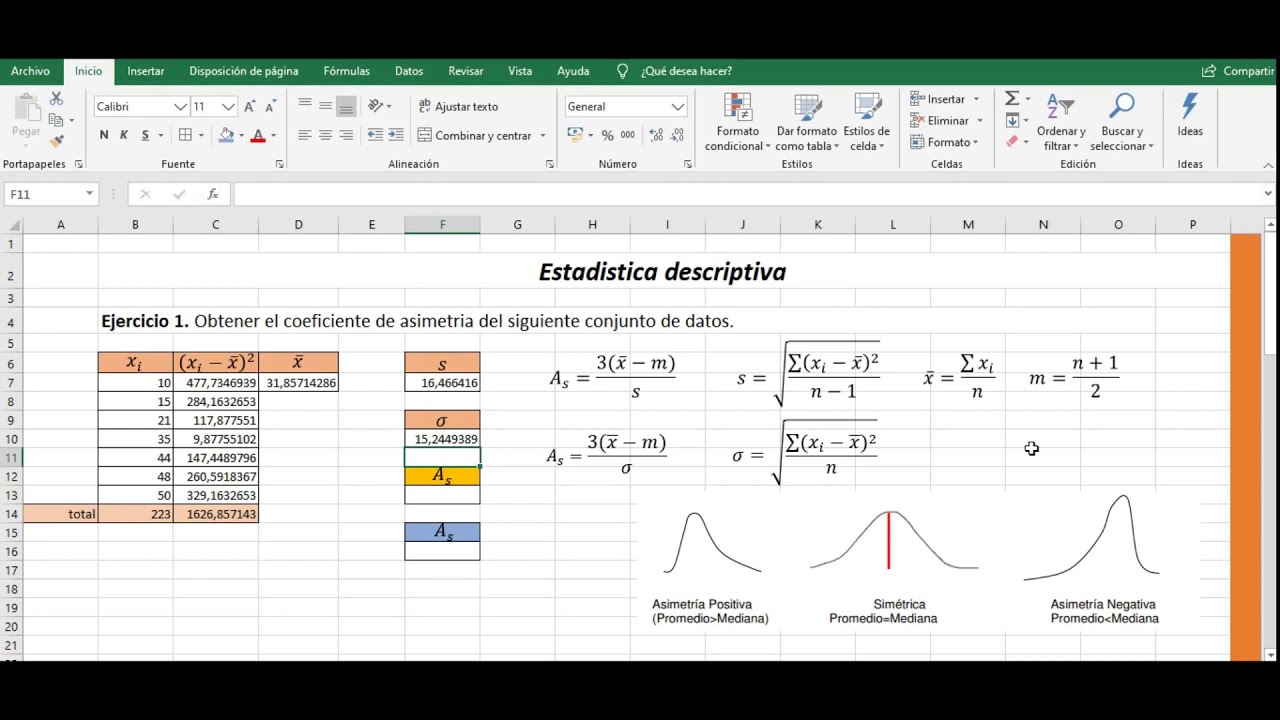Image resolution: width=1280 pixels, height=720 pixels.
Task: Center text horizontally
Action: (x=325, y=135)
